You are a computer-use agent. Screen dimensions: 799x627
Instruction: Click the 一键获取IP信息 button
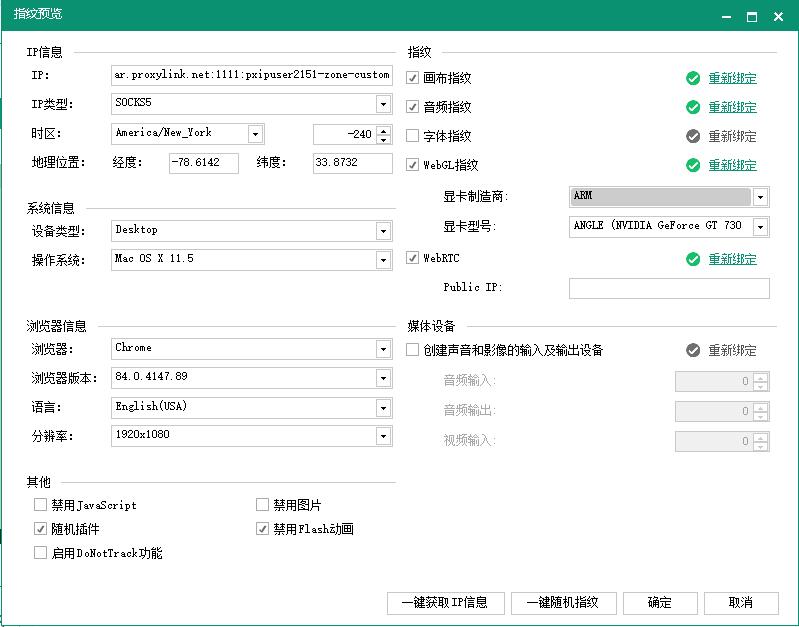(x=446, y=603)
